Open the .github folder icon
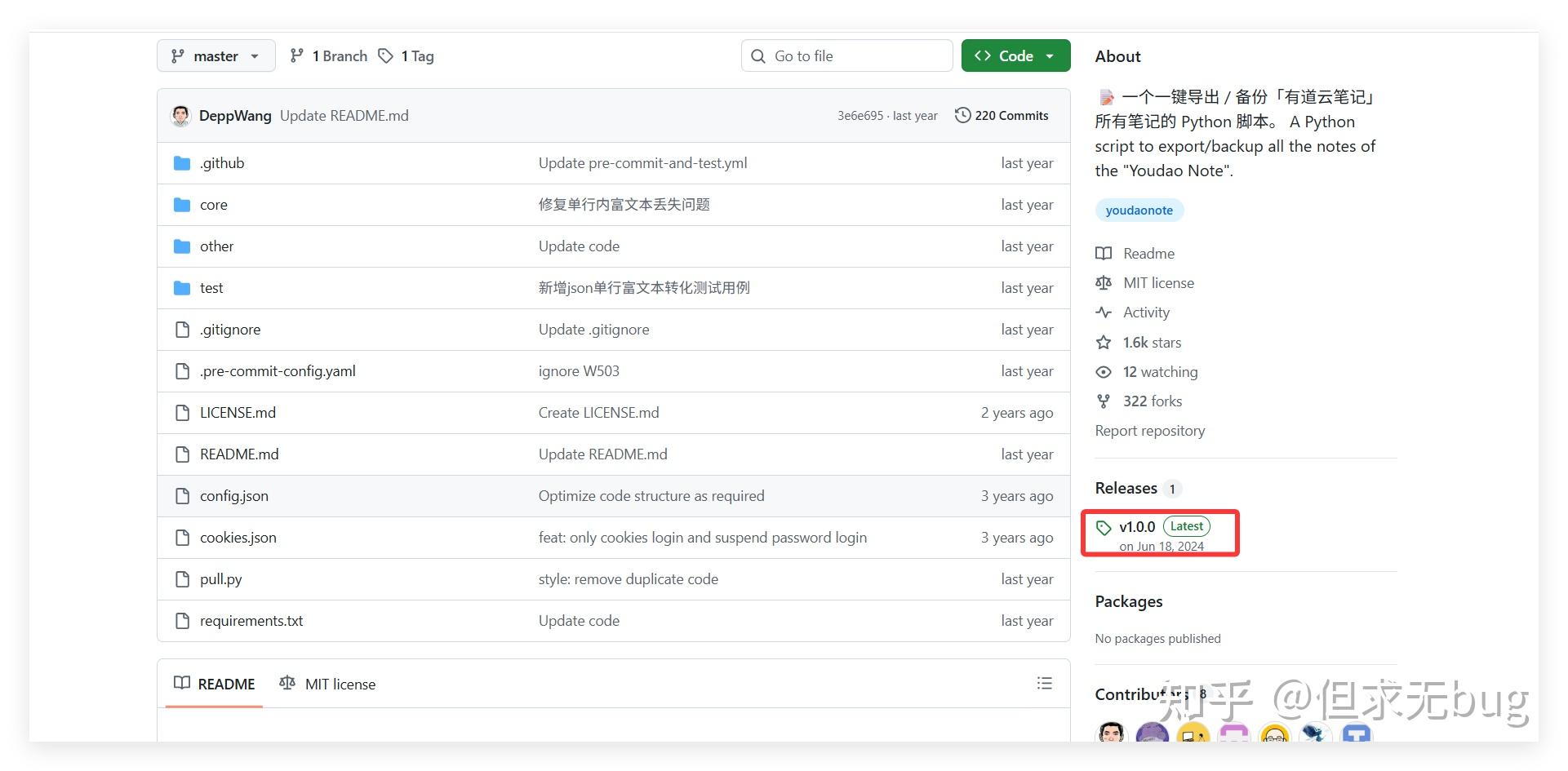The image size is (1568, 771). pyautogui.click(x=182, y=162)
